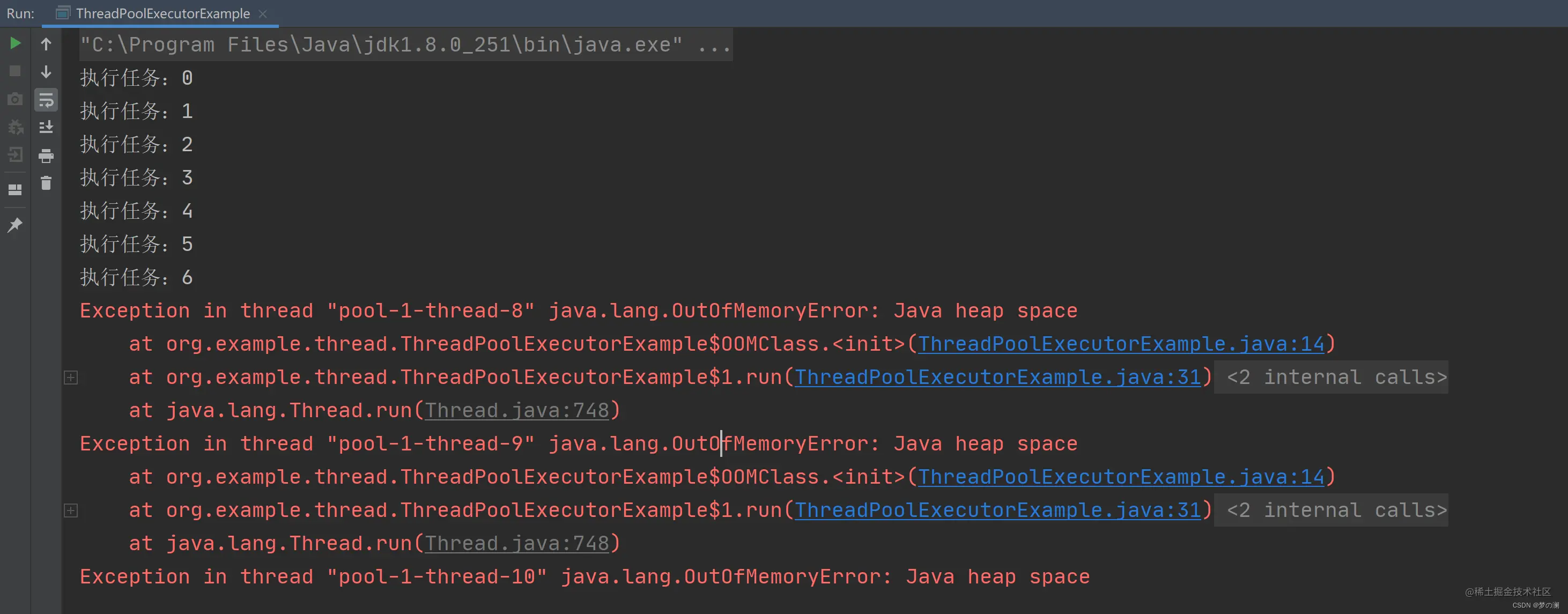Expand fold marker on thread-8 stack trace
Viewport: 1568px width, 614px height.
(71, 378)
